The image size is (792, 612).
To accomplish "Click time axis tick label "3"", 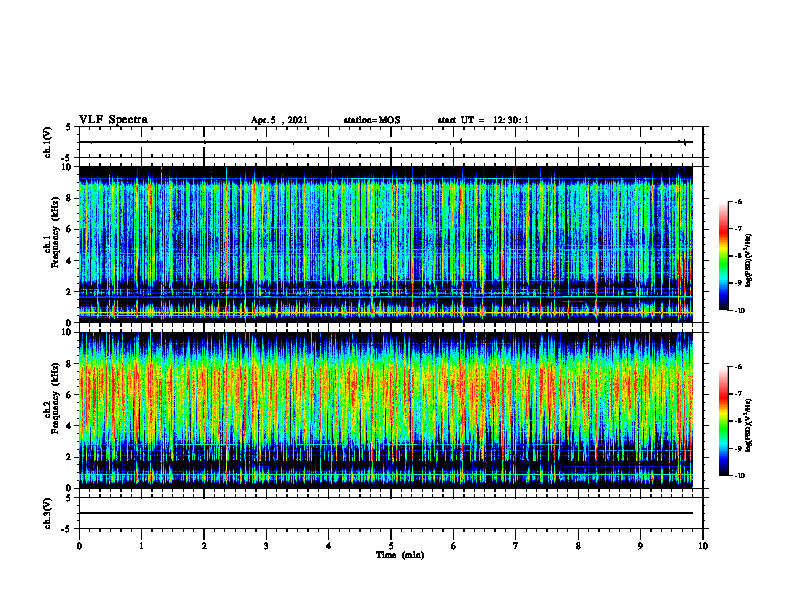I will click(266, 546).
